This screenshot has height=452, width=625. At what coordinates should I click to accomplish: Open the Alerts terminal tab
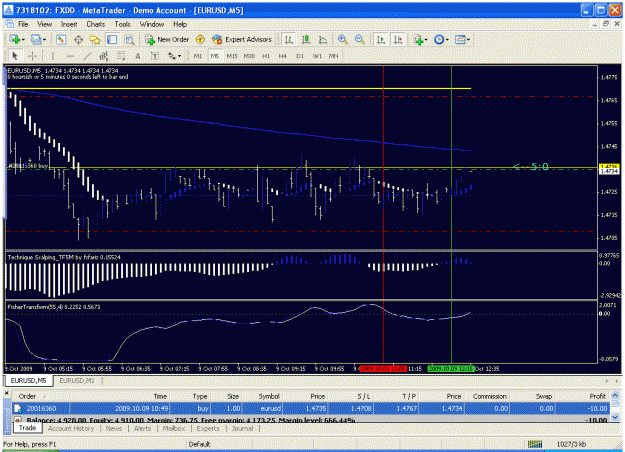coord(142,428)
